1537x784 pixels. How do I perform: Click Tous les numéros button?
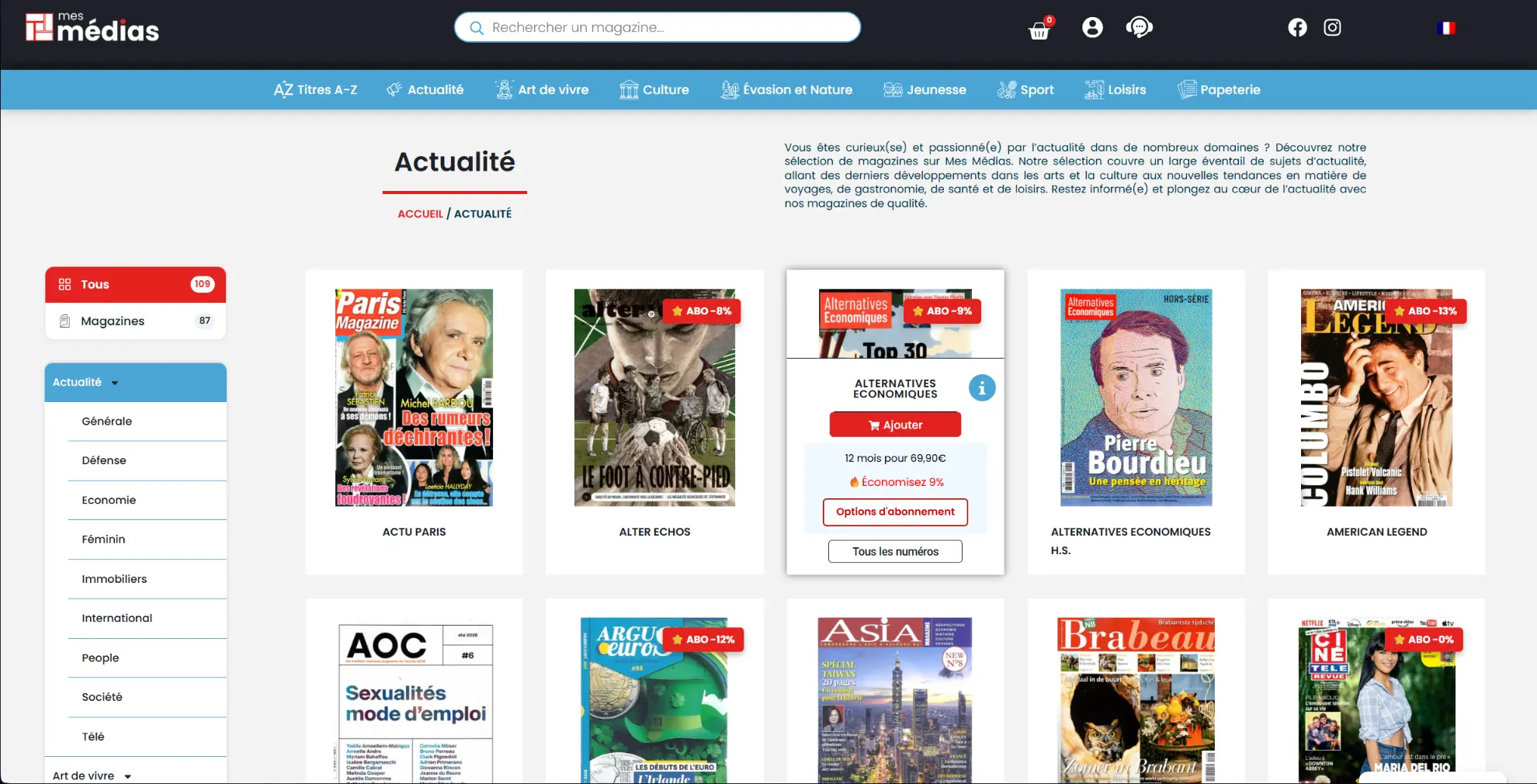pyautogui.click(x=895, y=552)
